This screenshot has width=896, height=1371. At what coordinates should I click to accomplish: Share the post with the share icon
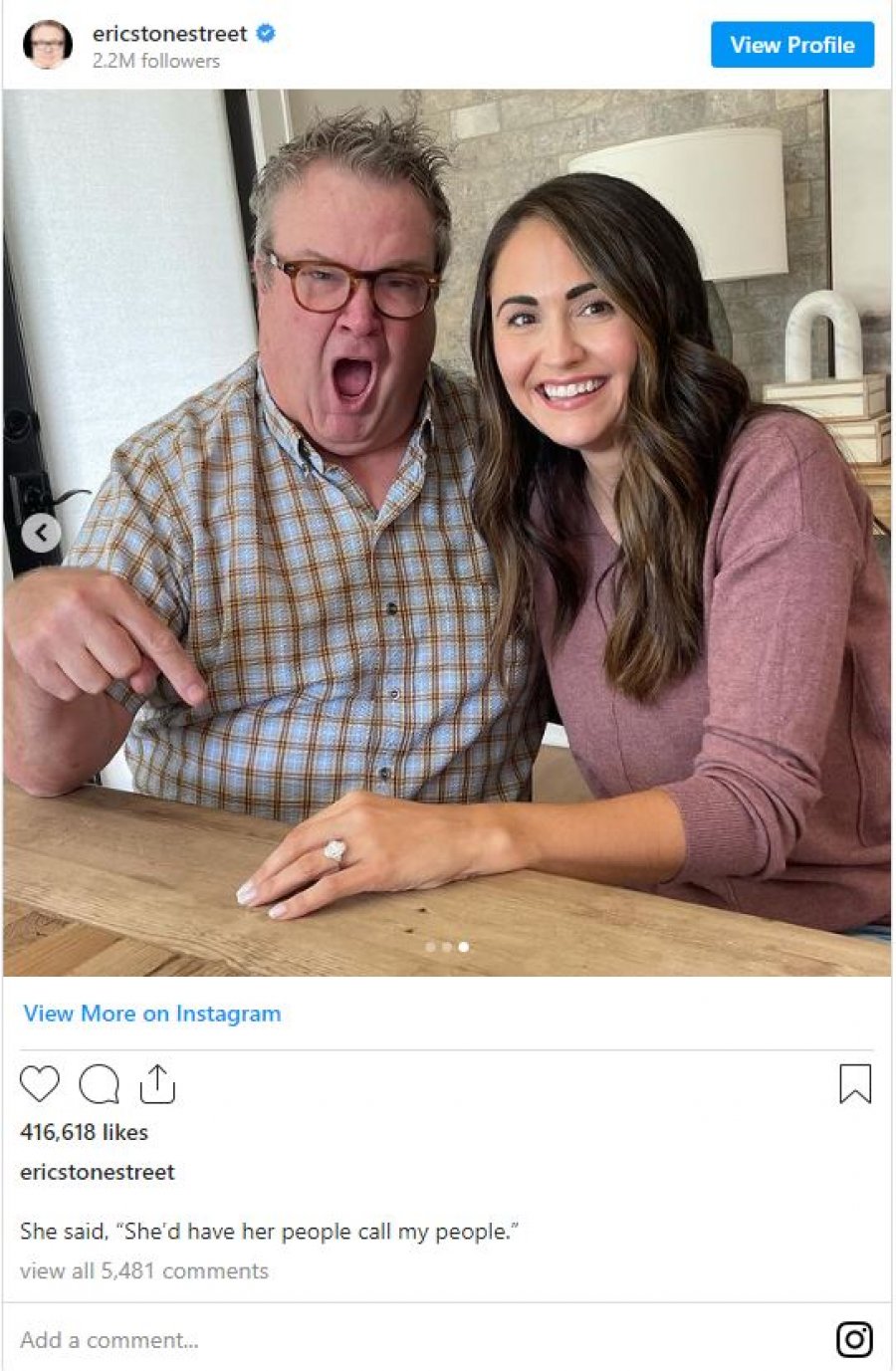(157, 1084)
